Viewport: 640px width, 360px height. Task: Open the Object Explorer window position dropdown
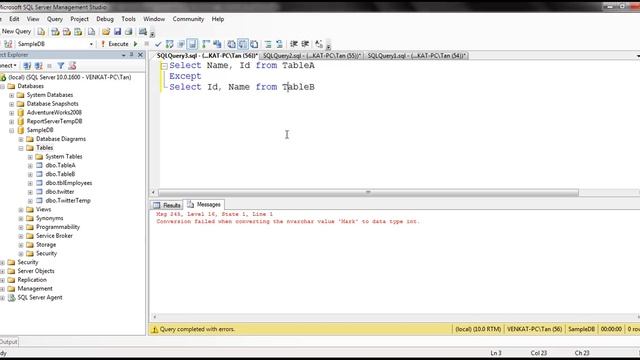(x=124, y=55)
